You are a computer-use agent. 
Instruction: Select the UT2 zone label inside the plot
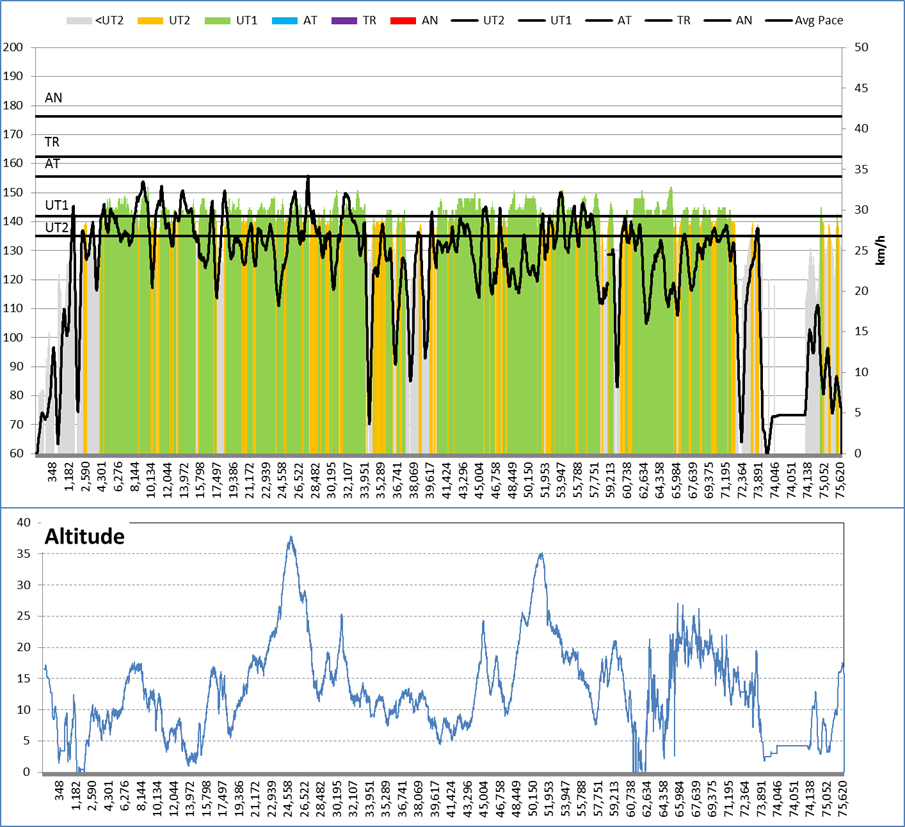tap(57, 227)
